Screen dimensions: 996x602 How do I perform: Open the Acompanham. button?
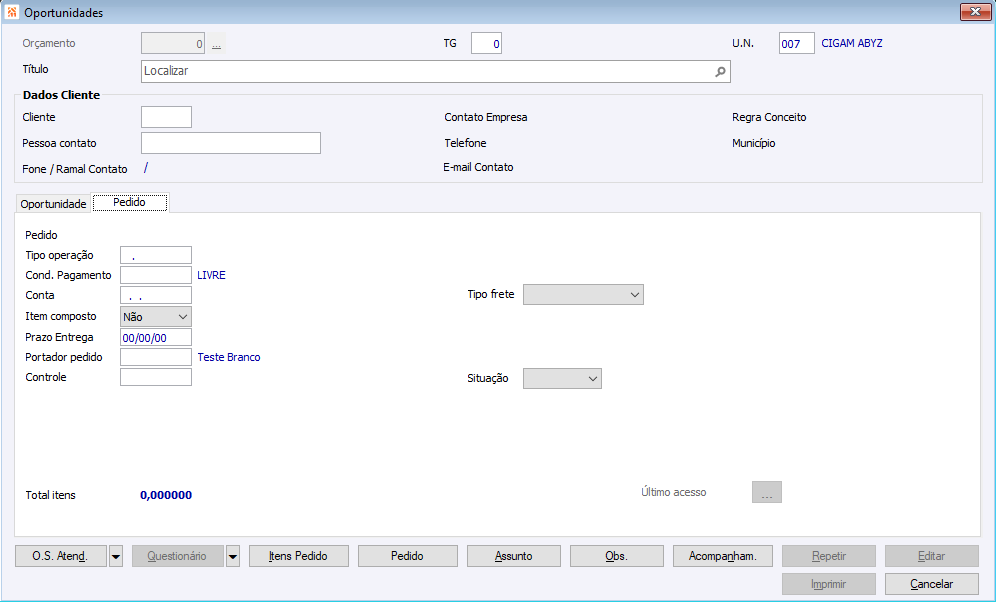[723, 556]
